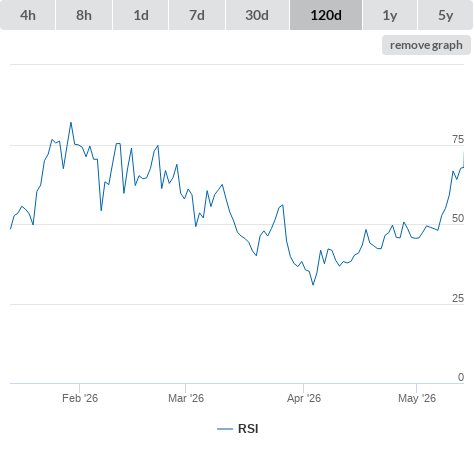Show the 1y time range
Screen dimensions: 474x455
point(390,15)
